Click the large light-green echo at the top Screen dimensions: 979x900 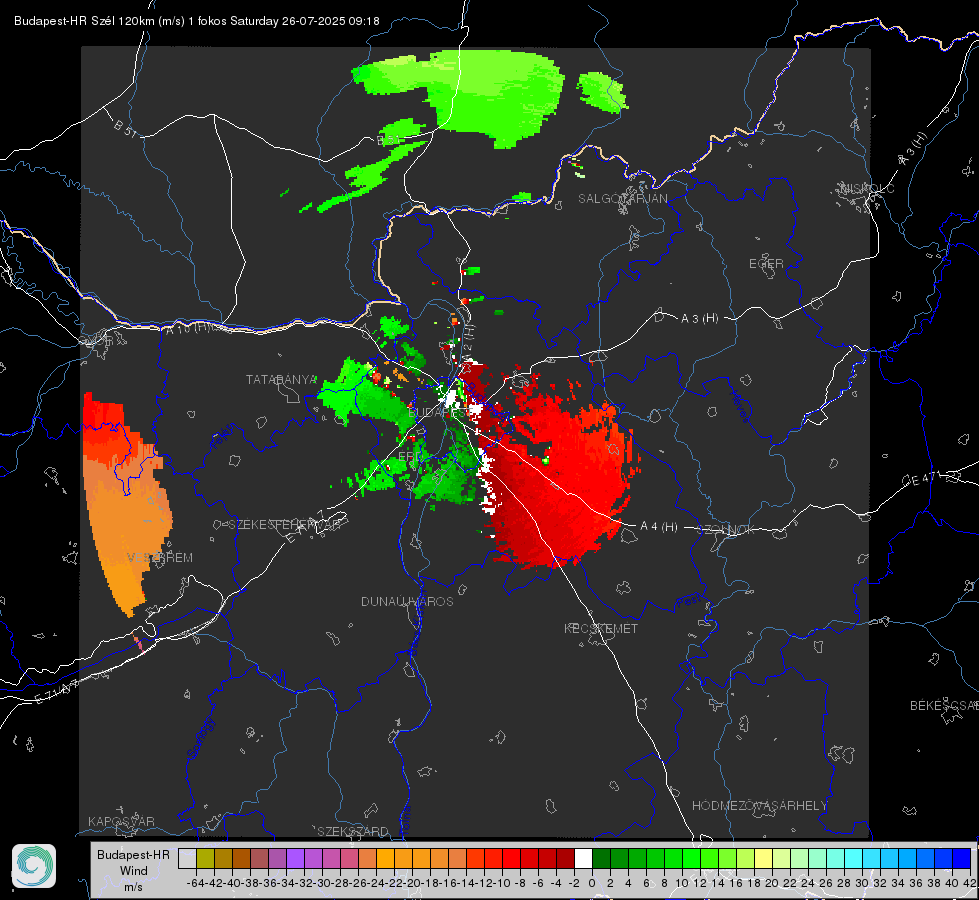493,94
